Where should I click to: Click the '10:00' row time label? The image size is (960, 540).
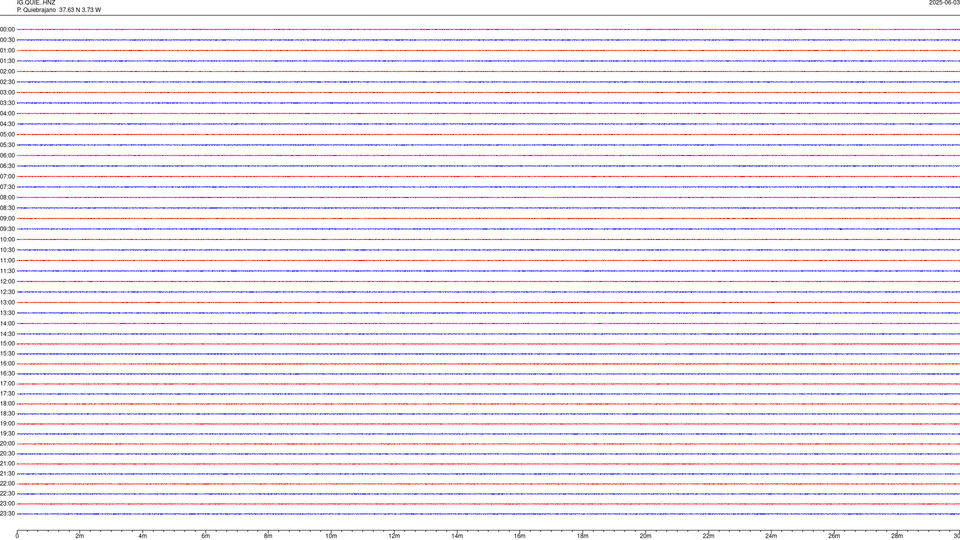click(x=7, y=239)
